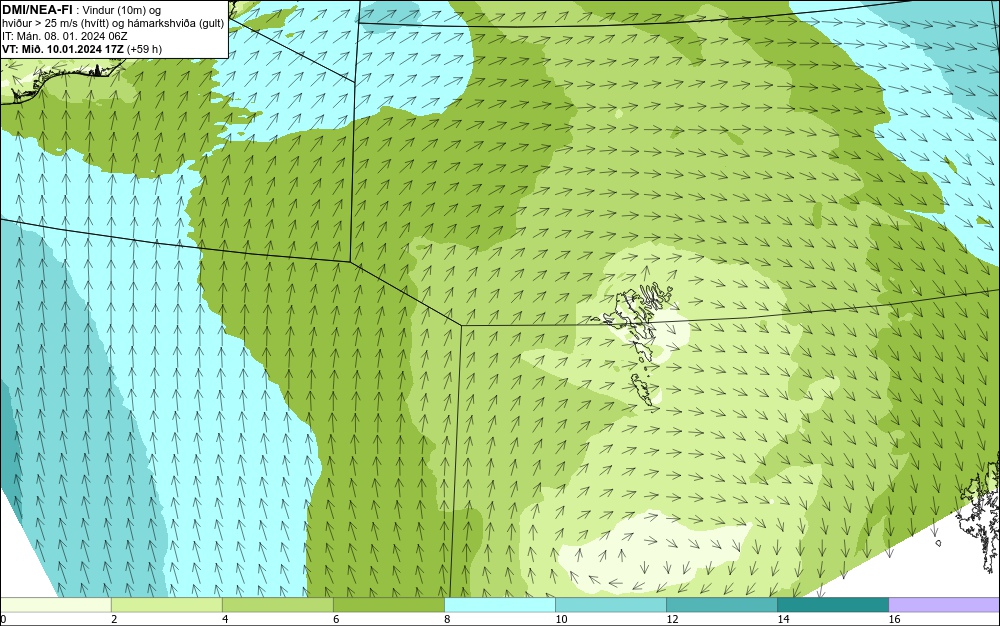1000x626 pixels.
Task: Click the legend scale value 12
Action: [672, 619]
